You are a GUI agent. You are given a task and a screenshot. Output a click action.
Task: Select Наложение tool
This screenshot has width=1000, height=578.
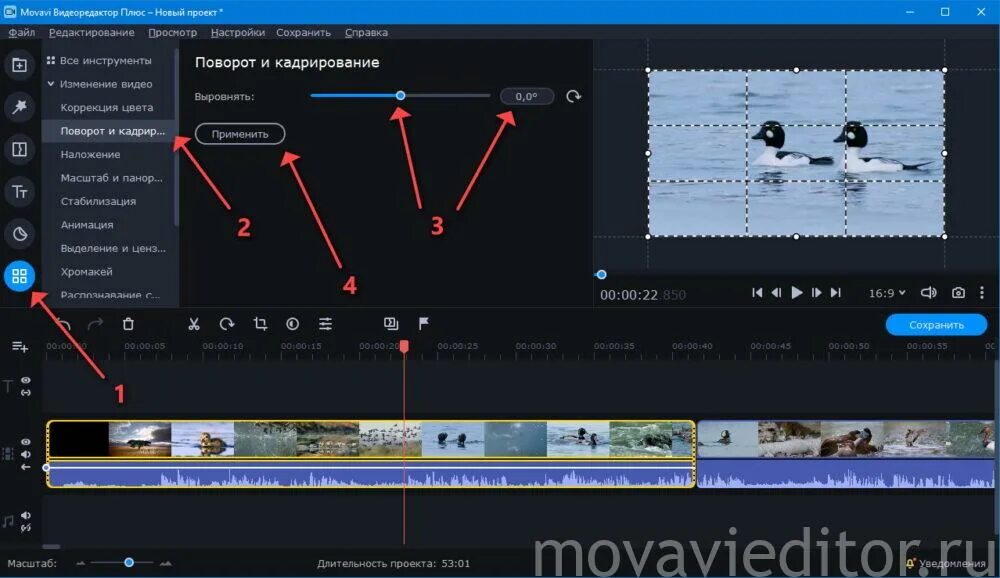91,154
